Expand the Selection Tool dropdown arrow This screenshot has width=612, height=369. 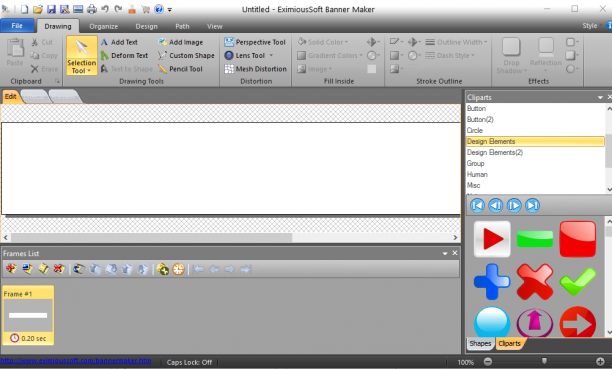89,71
